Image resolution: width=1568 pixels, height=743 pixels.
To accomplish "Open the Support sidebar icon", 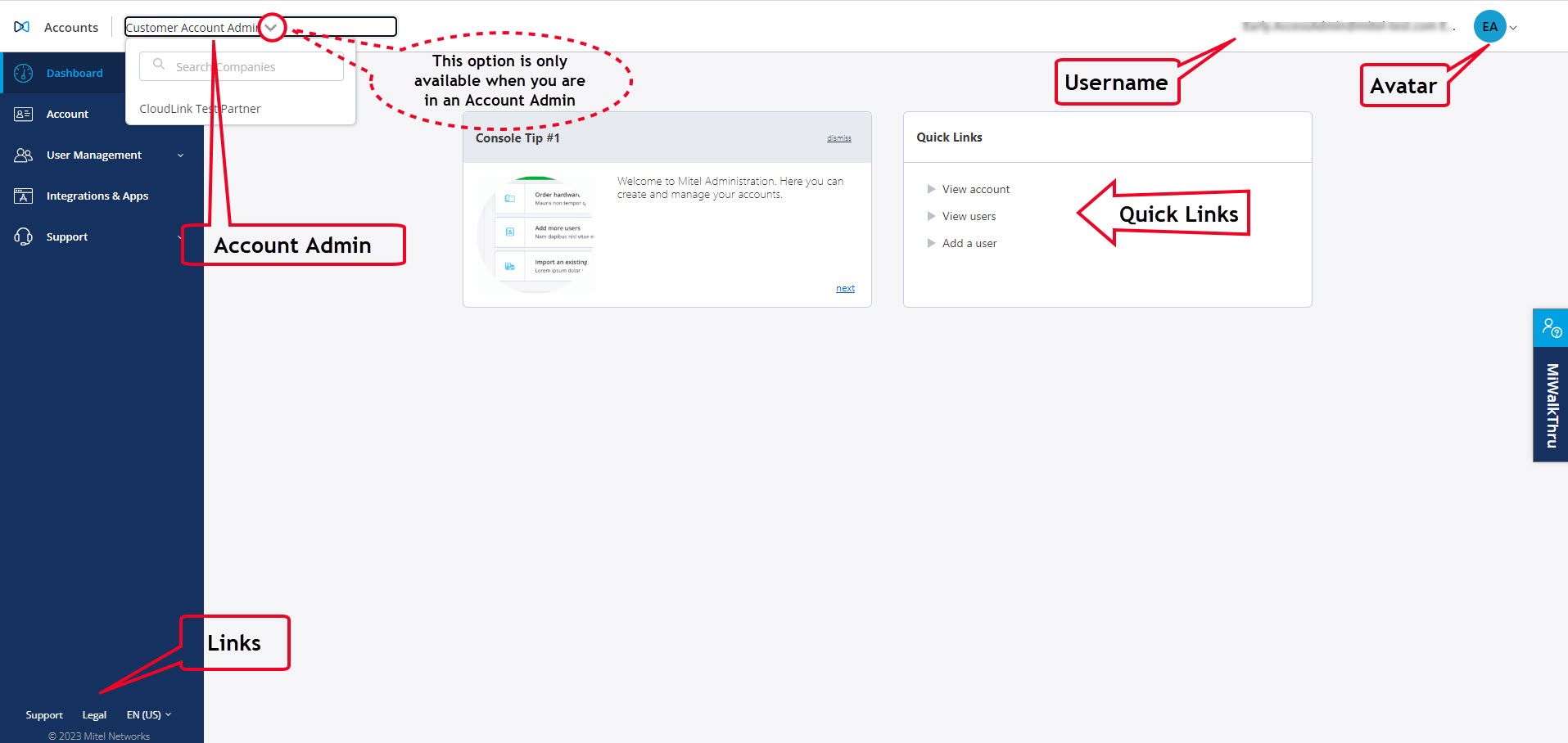I will coord(23,236).
